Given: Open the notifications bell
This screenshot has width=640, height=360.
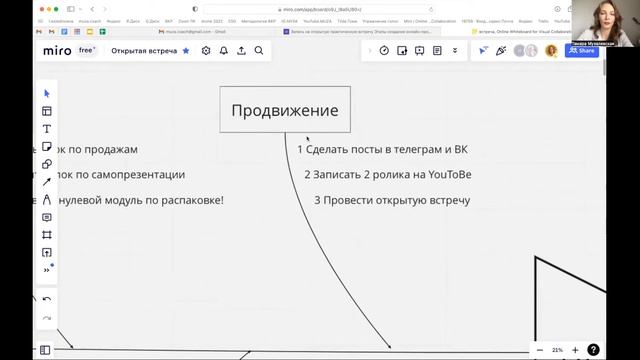Looking at the screenshot, I should (224, 51).
